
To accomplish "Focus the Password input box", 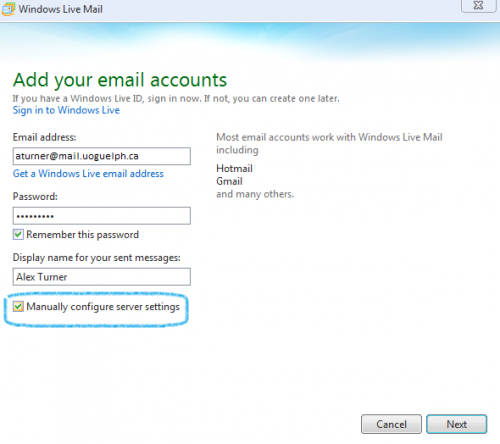I will (x=102, y=216).
